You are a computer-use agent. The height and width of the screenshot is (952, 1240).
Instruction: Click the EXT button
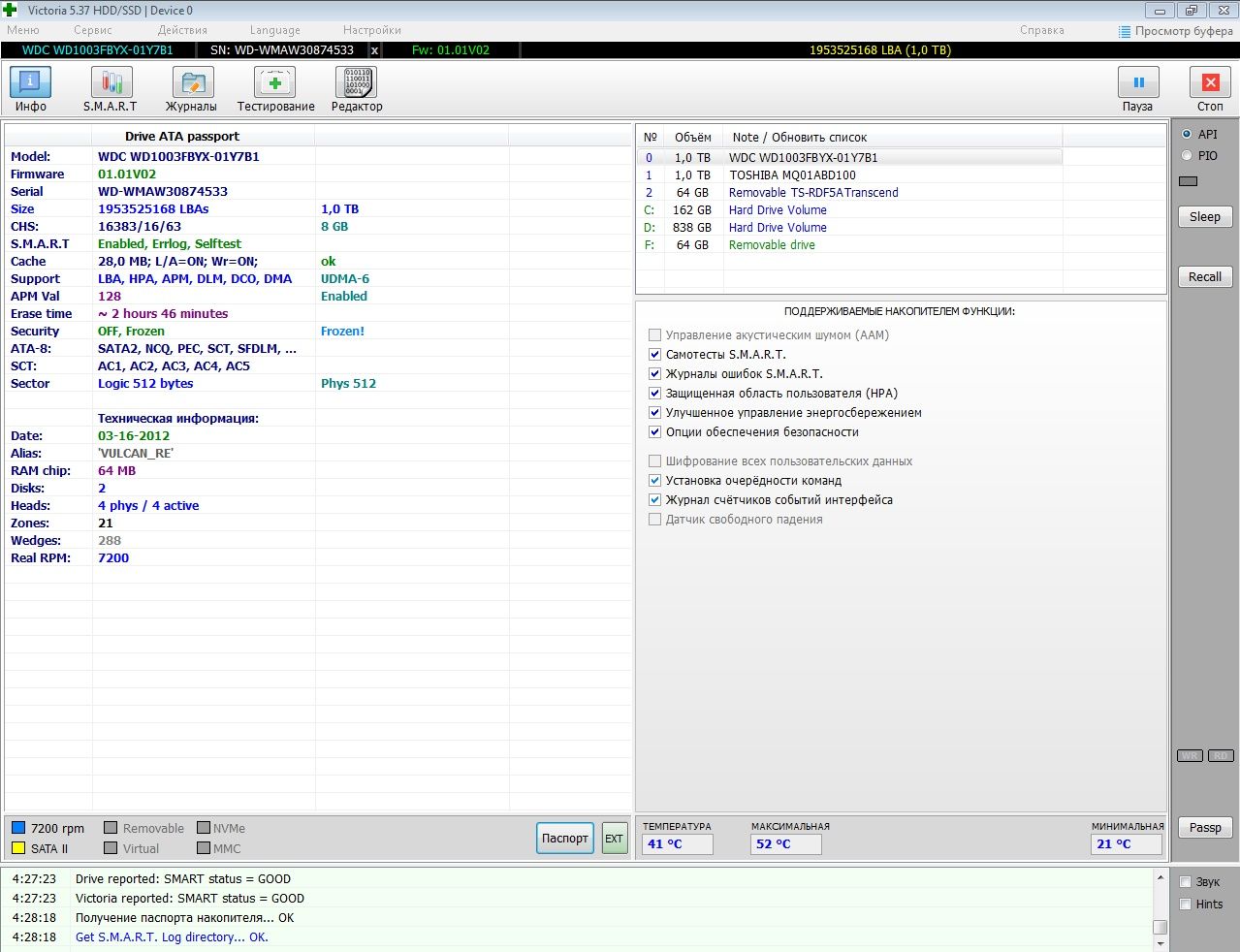click(615, 839)
